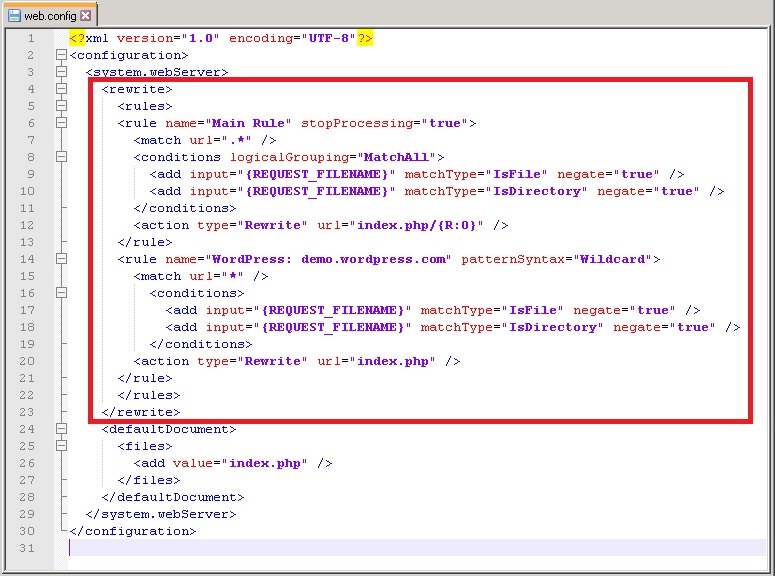775x576 pixels.
Task: Close the web.config tab
Action: (x=86, y=16)
